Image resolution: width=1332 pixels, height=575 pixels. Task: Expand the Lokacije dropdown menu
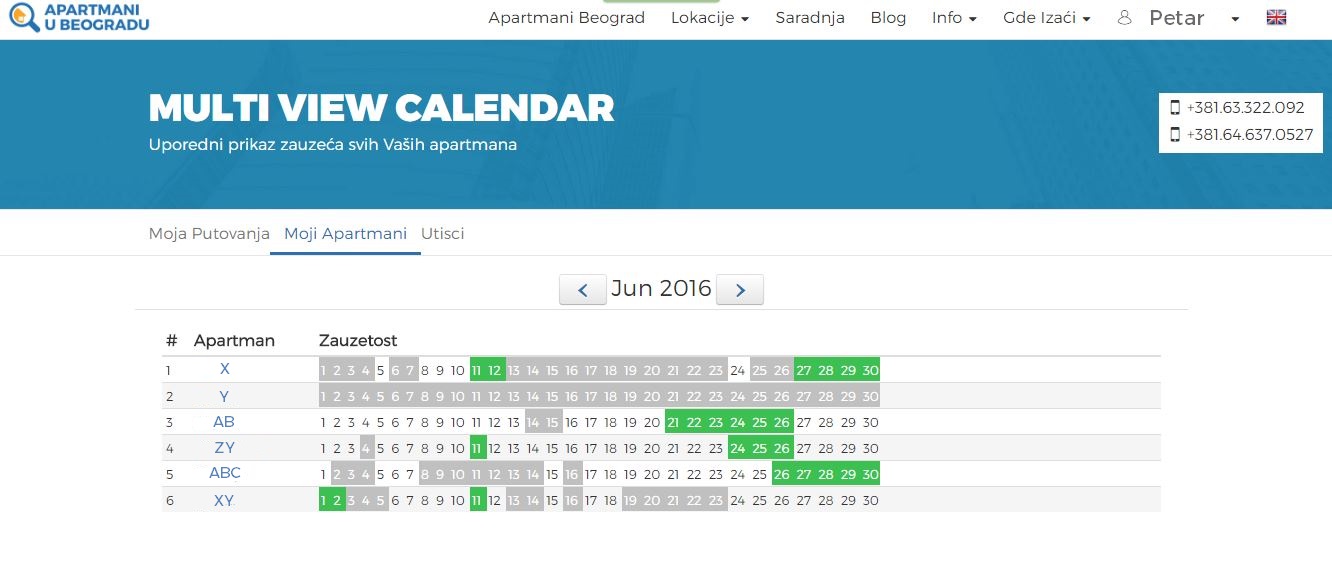click(709, 18)
